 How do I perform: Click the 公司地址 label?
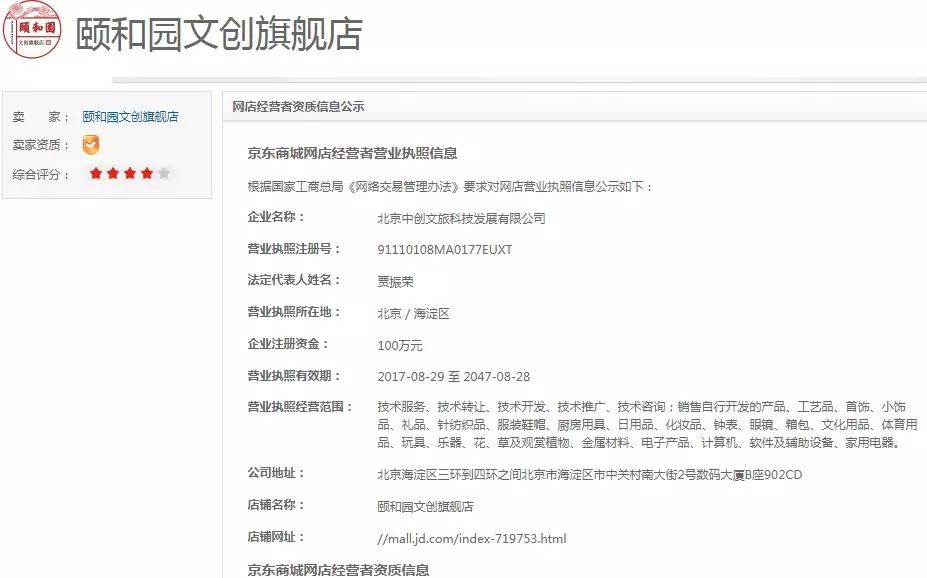tap(276, 473)
